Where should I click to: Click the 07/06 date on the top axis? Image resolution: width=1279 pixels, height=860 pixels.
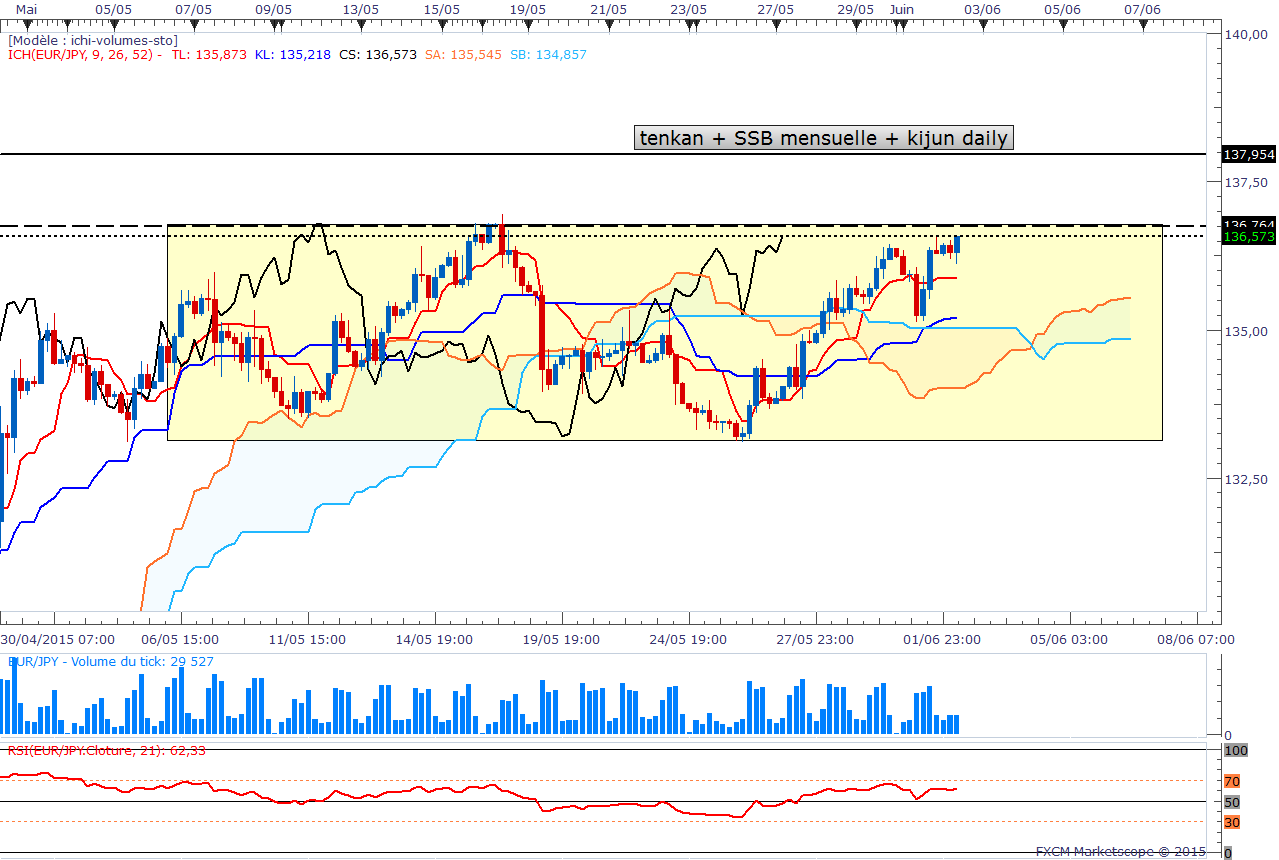pos(1142,8)
